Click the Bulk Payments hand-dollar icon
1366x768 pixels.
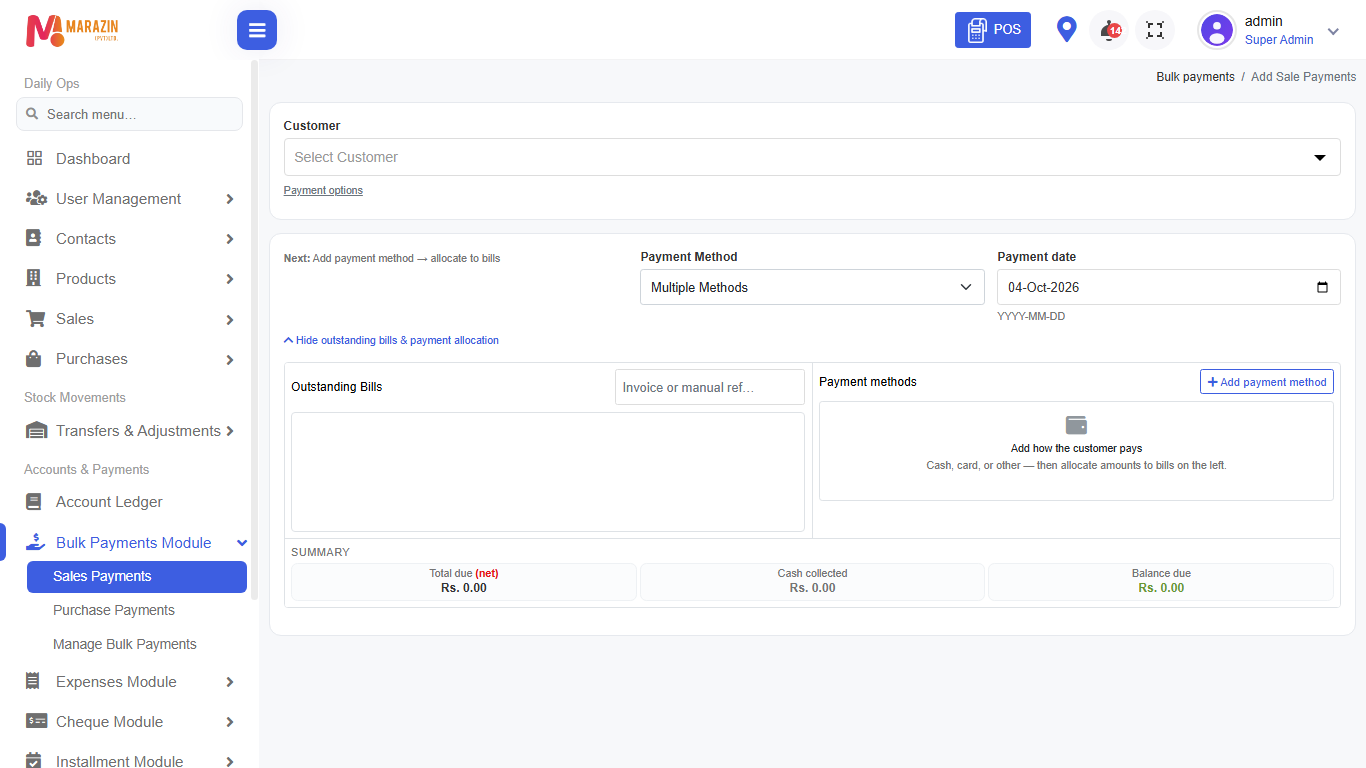coord(36,543)
